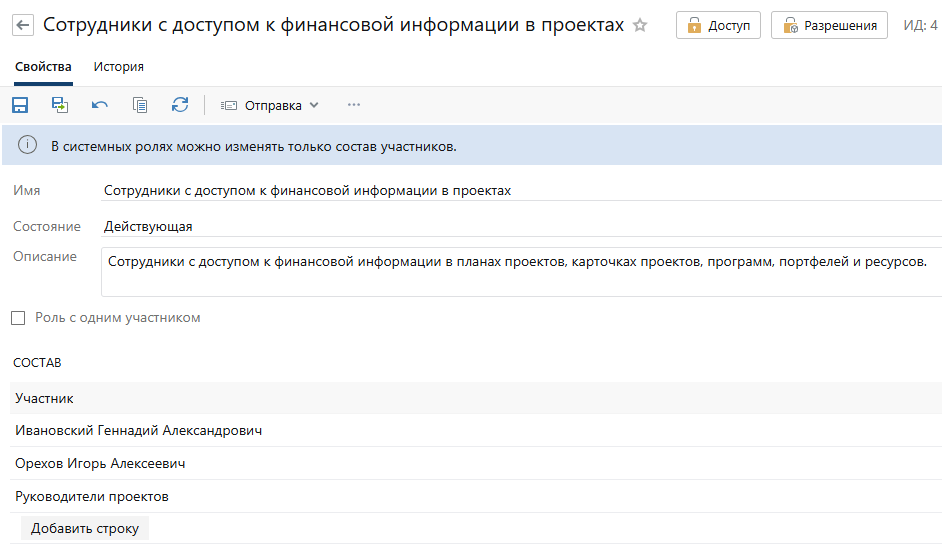
Task: Enable "Роль с одним участником" checkbox
Action: pyautogui.click(x=18, y=318)
